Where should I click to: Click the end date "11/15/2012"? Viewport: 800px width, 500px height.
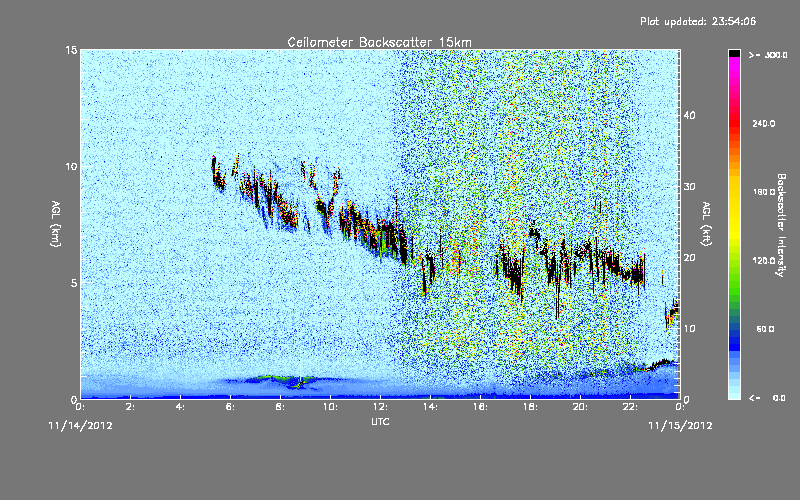[x=680, y=425]
